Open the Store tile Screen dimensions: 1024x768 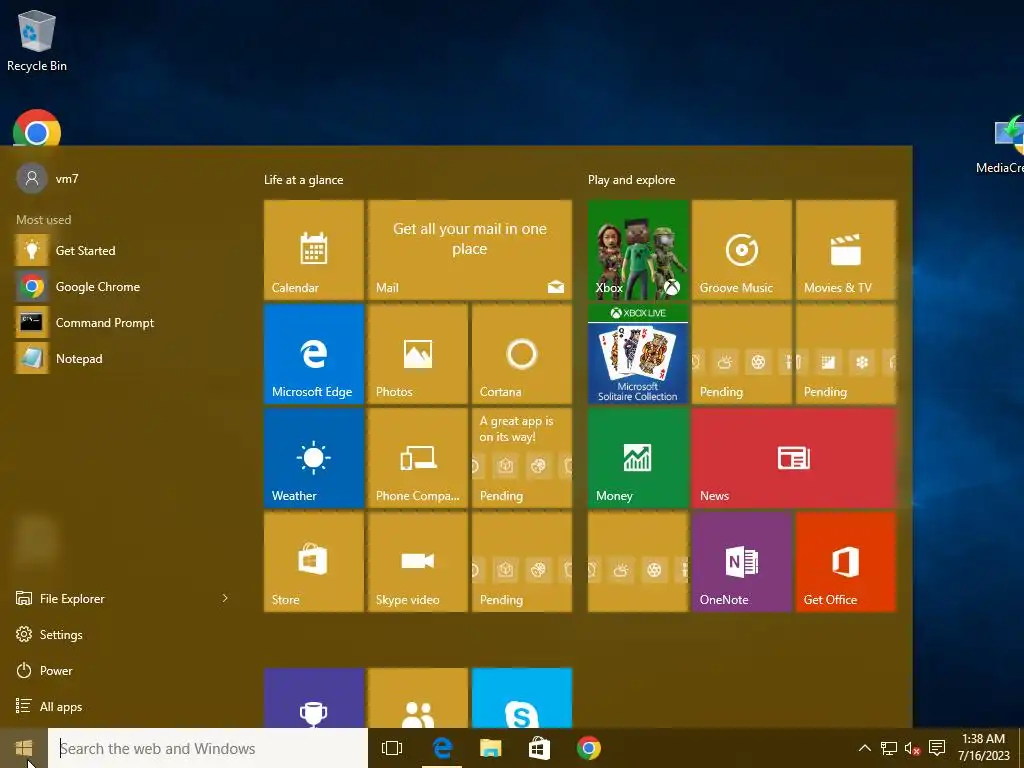tap(313, 561)
